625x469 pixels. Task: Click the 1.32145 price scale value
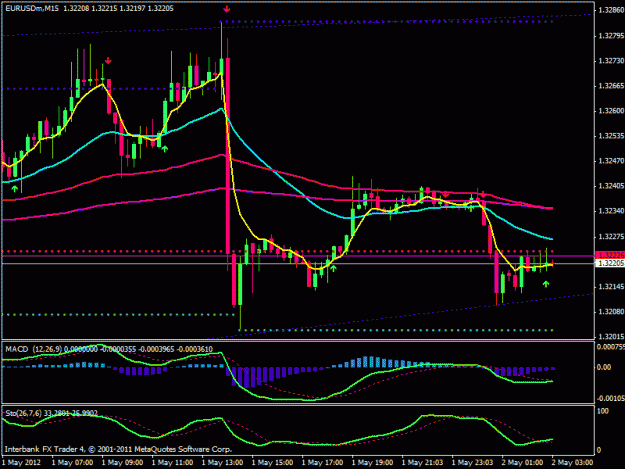[611, 287]
